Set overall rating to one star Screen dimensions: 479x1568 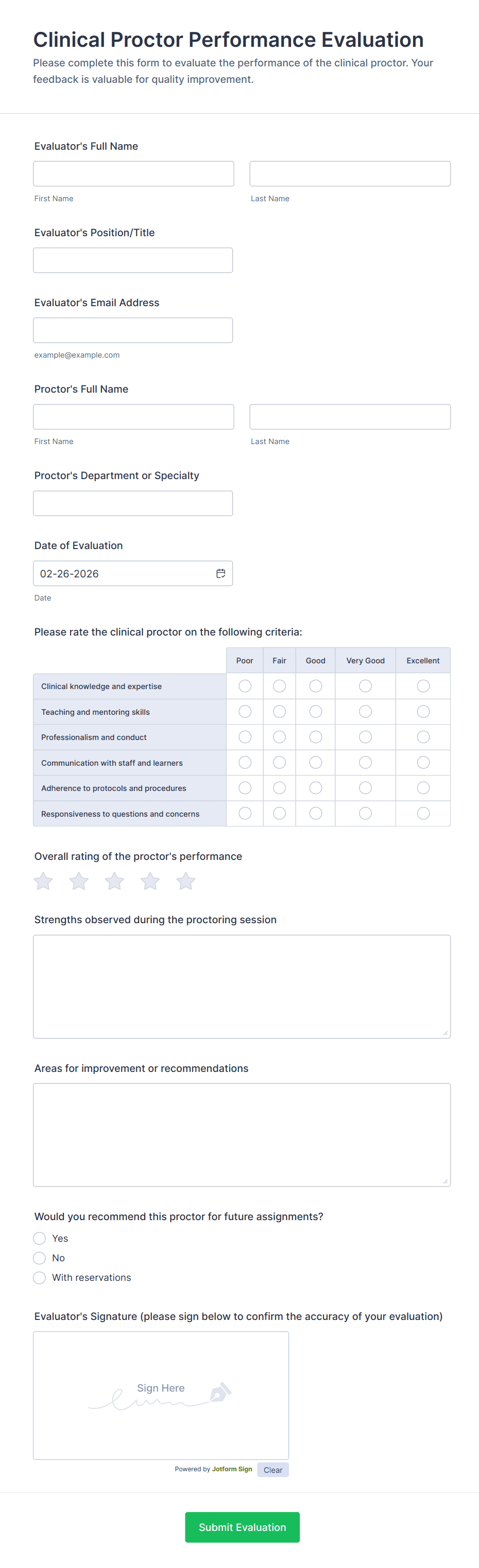[x=43, y=881]
